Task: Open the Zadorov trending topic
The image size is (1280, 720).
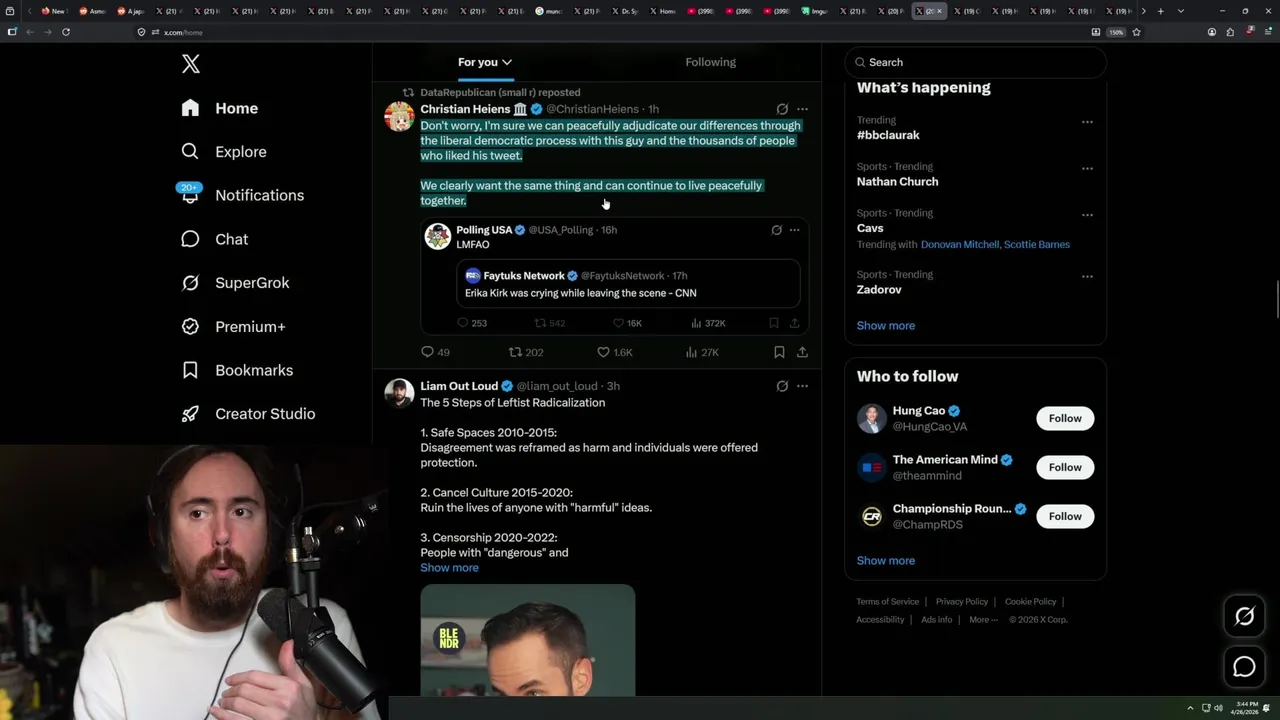Action: (879, 290)
